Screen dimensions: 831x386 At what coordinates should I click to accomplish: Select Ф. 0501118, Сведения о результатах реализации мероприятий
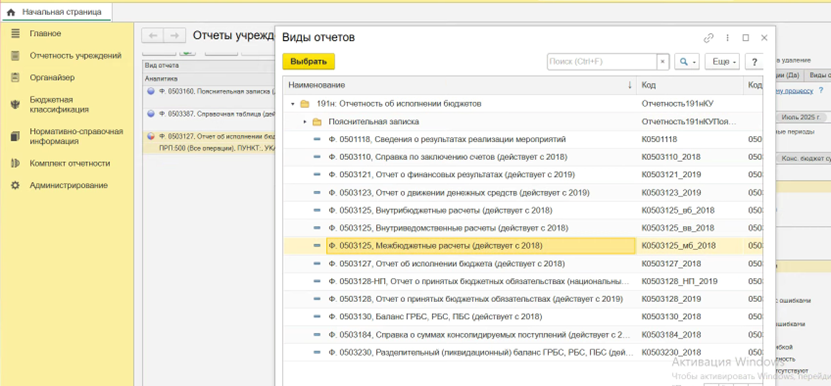[447, 139]
